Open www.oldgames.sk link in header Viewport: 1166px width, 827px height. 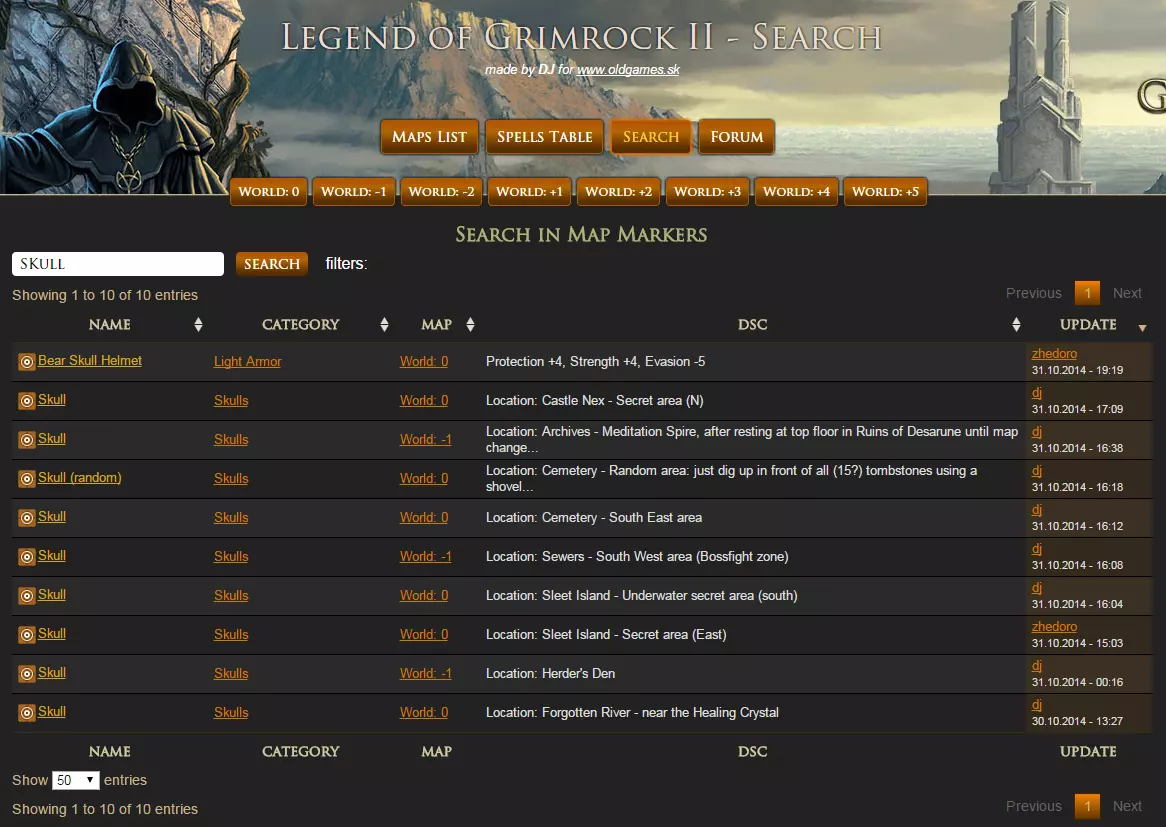(628, 69)
